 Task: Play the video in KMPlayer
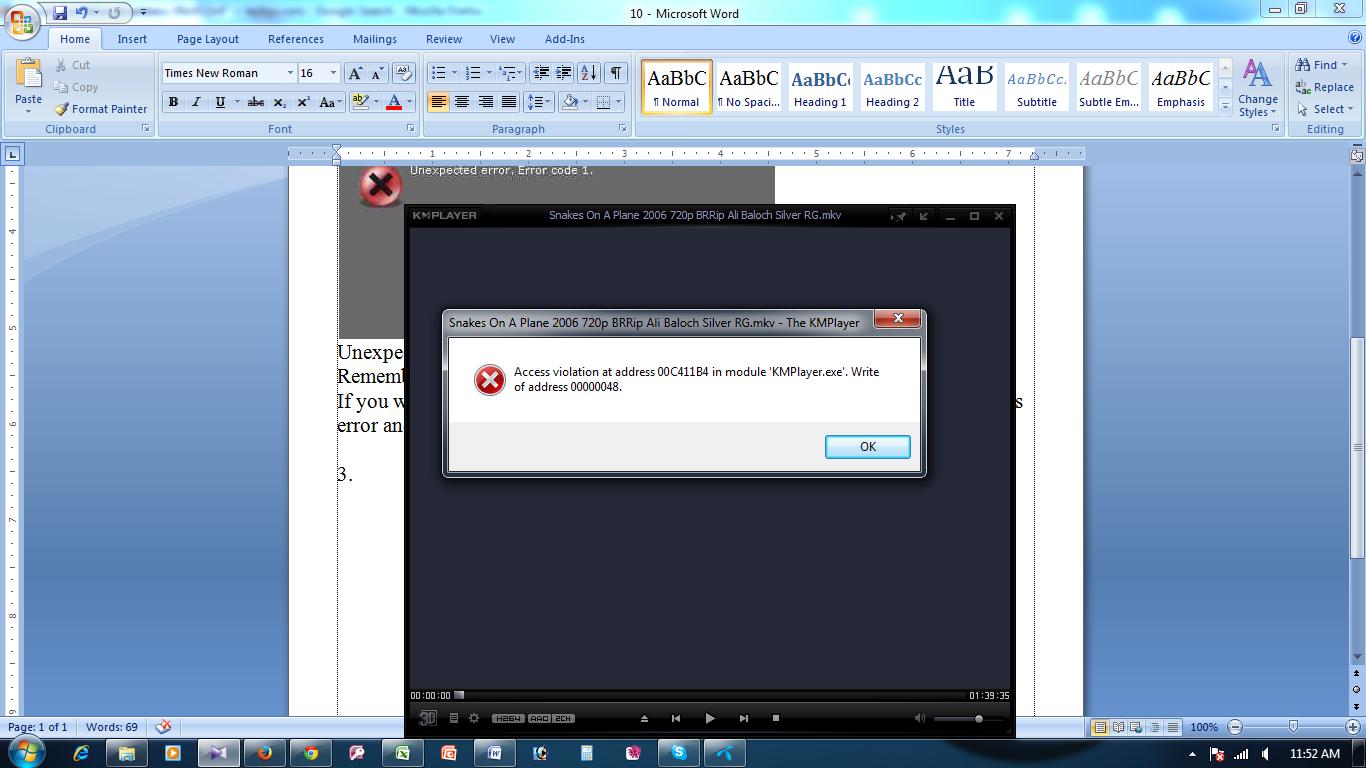710,718
